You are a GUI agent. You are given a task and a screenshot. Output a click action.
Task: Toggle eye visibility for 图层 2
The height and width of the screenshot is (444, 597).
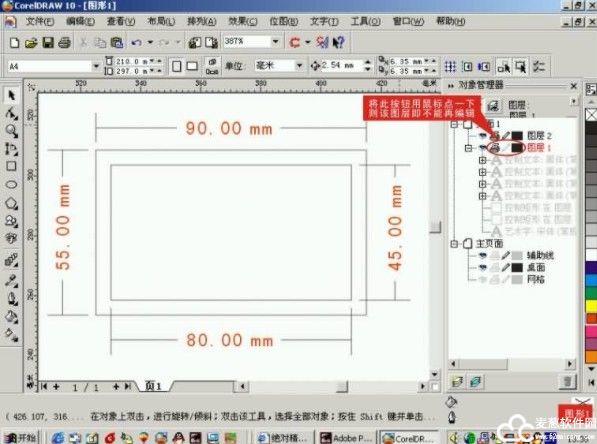tap(483, 136)
